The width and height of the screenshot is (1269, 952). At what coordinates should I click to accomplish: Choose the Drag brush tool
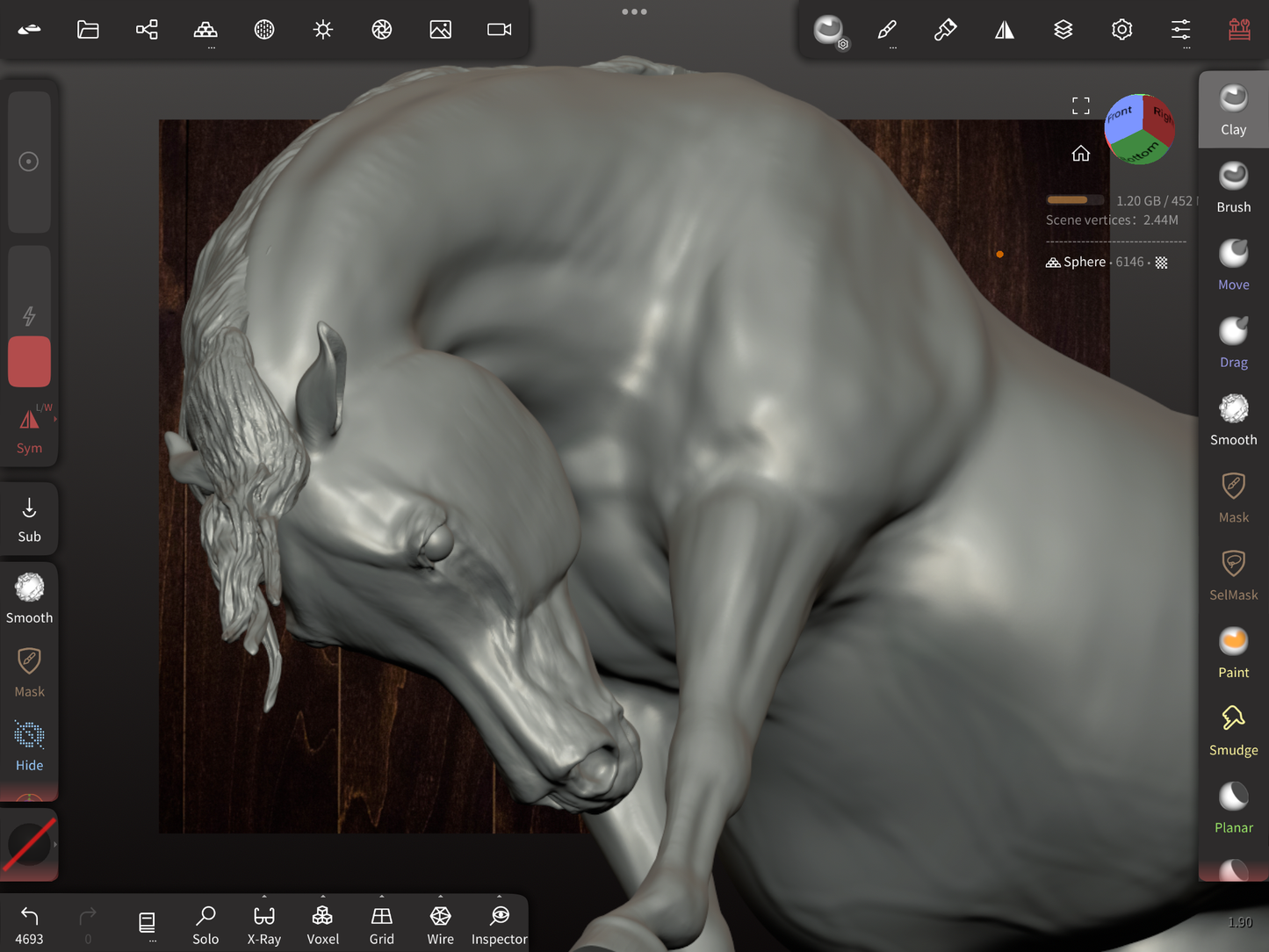1233,343
